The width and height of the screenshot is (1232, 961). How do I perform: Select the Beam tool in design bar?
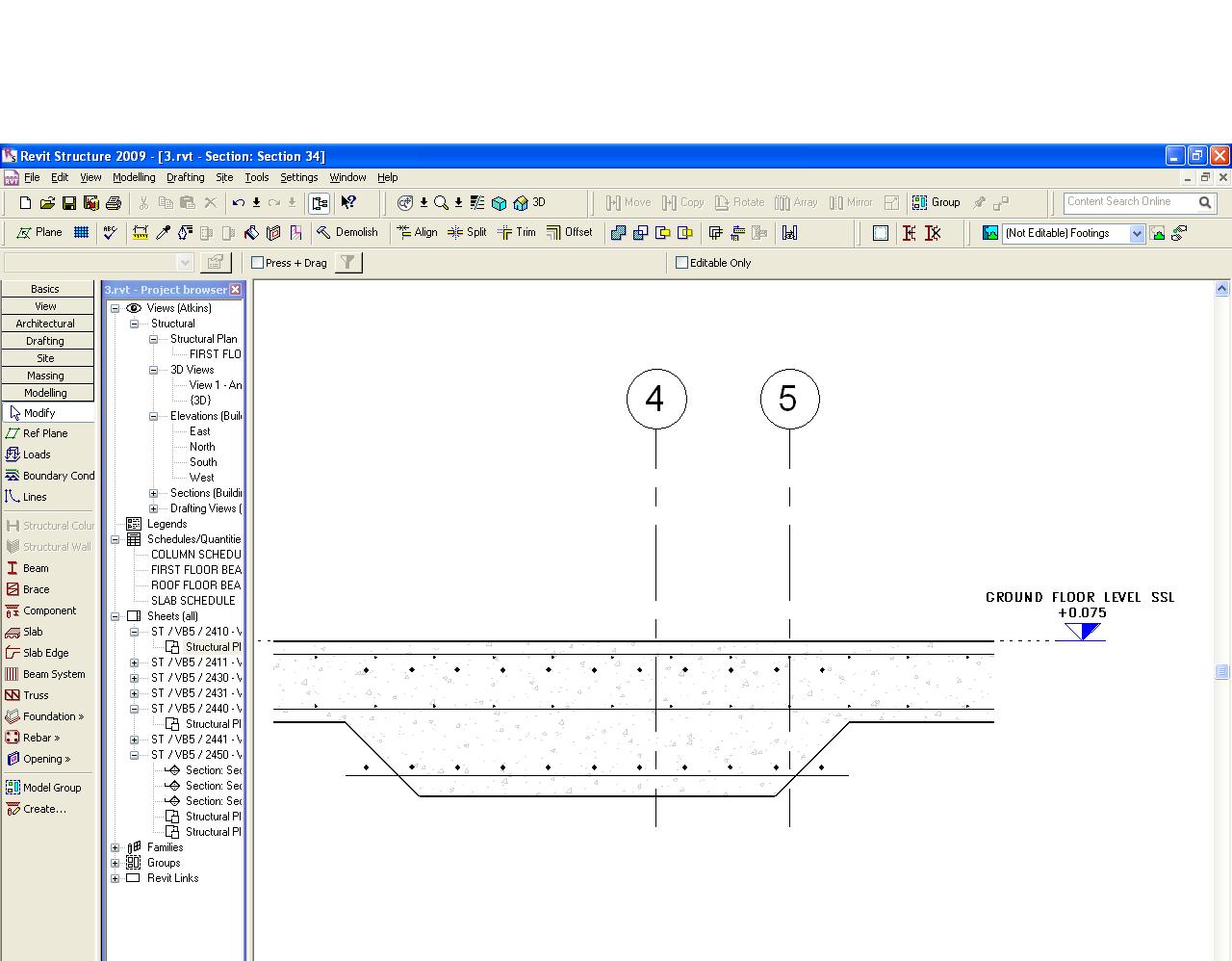tap(35, 568)
